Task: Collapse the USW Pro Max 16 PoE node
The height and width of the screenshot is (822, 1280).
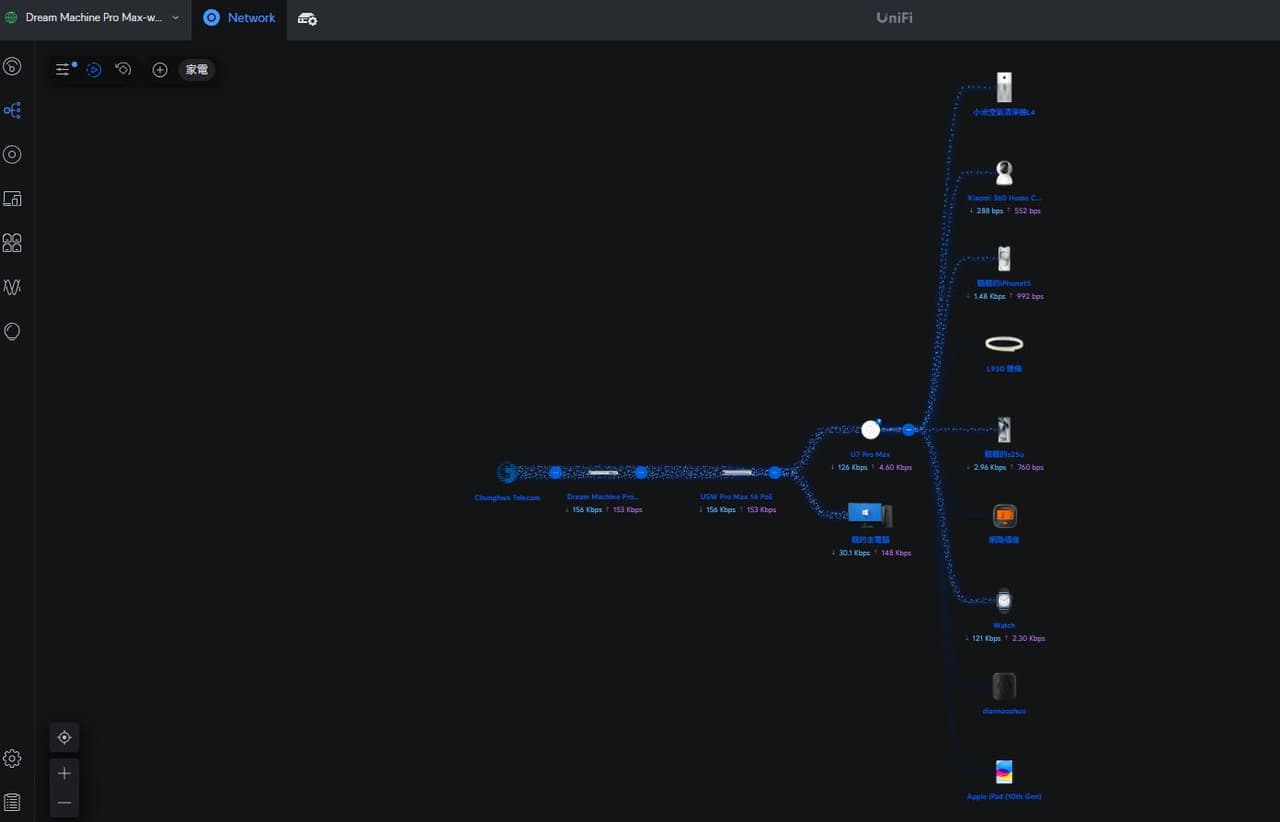Action: [774, 472]
